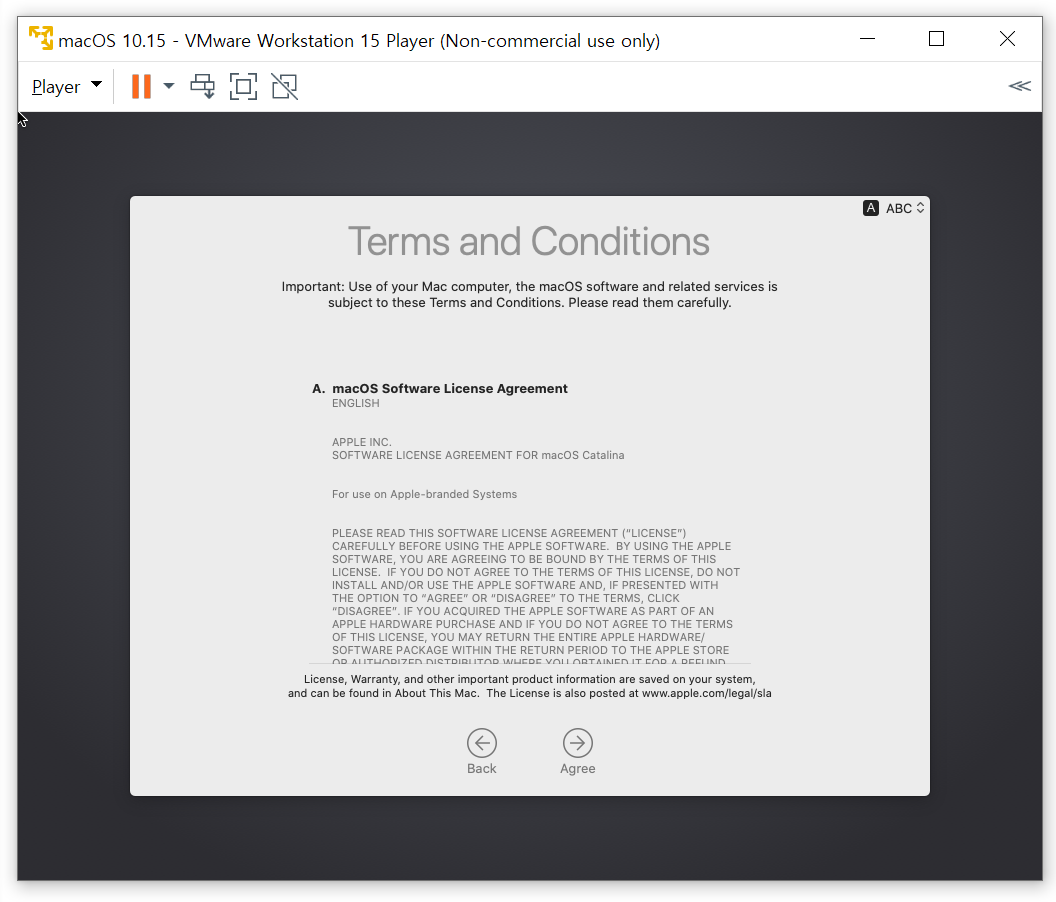Send Ctrl+Alt+Del to the virtual machine
Screen dimensions: 1056x902
203,86
